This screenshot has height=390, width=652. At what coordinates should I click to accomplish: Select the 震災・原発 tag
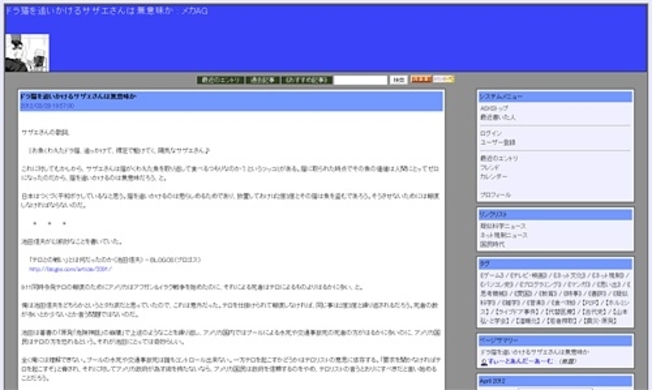[x=600, y=321]
